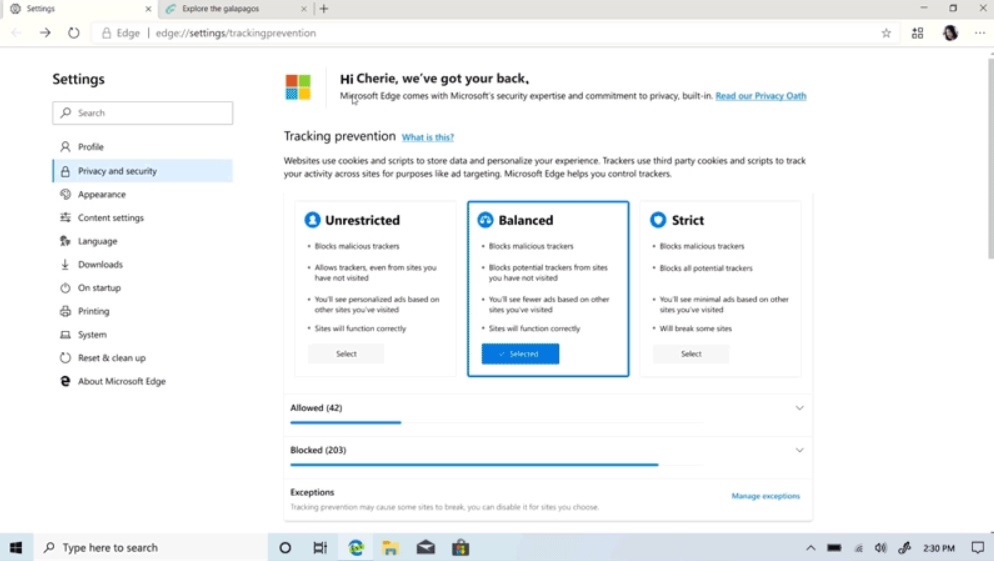This screenshot has height=561, width=994.
Task: Click Manage exceptions link
Action: (766, 496)
